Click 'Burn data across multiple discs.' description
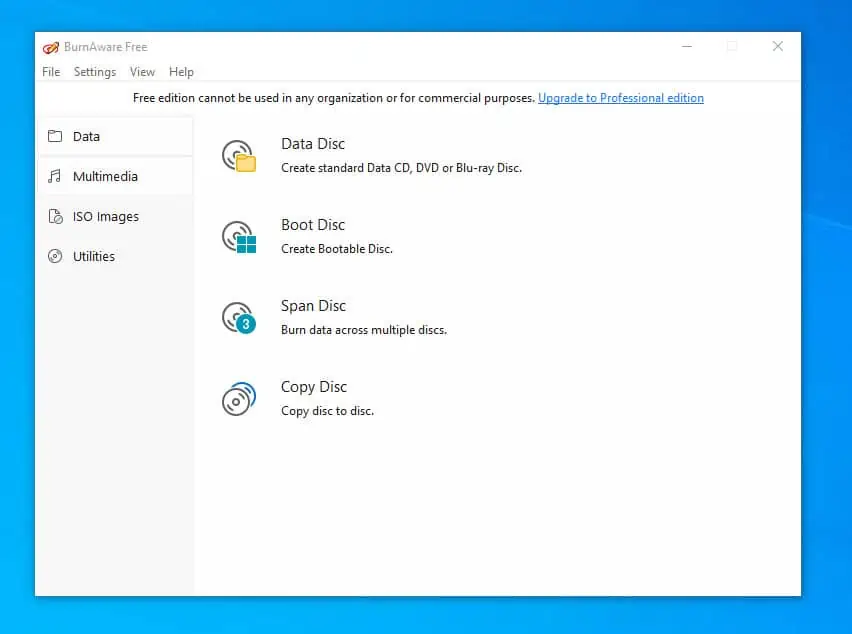The height and width of the screenshot is (634, 852). [x=364, y=330]
